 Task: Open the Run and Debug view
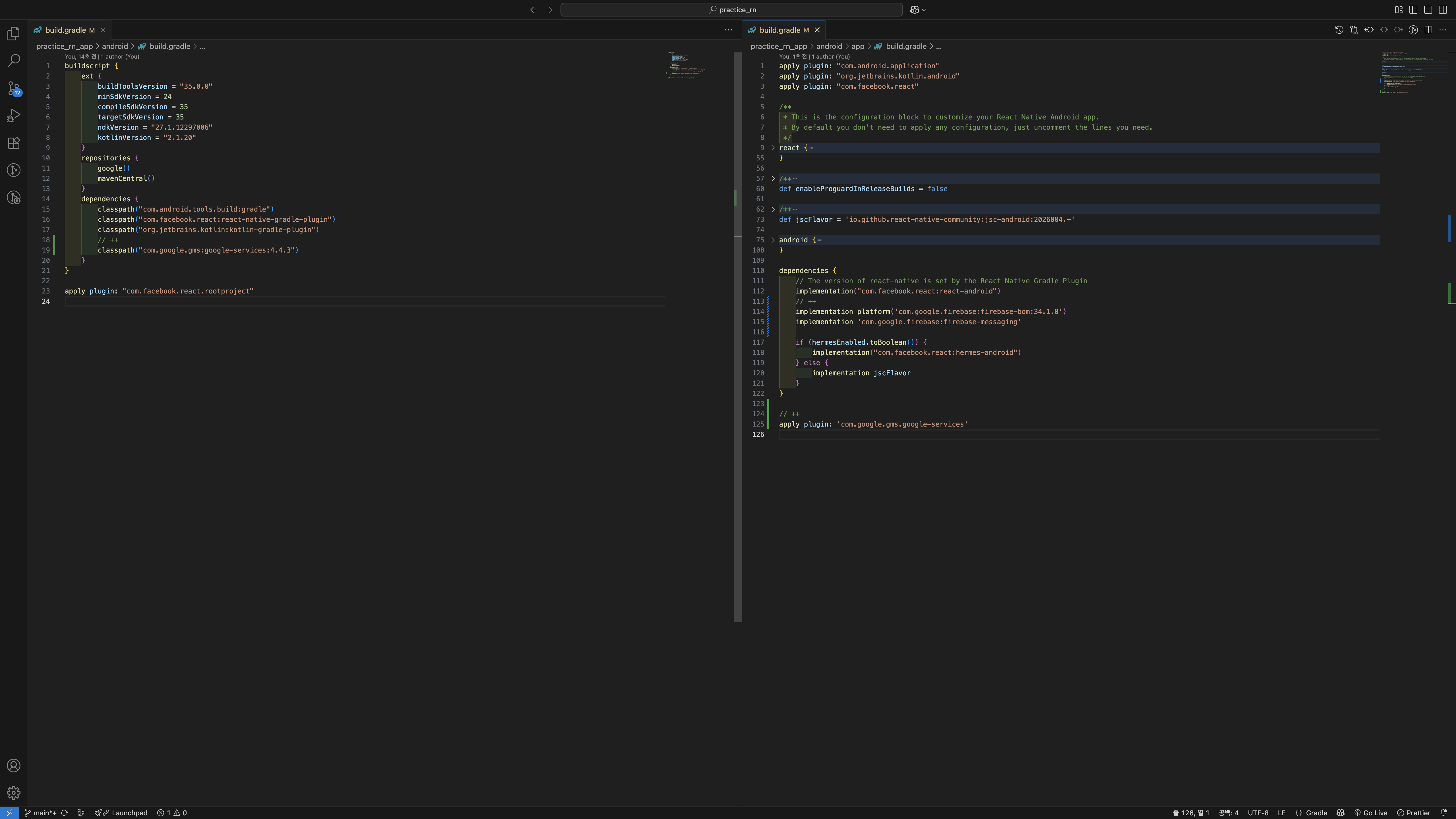14,115
